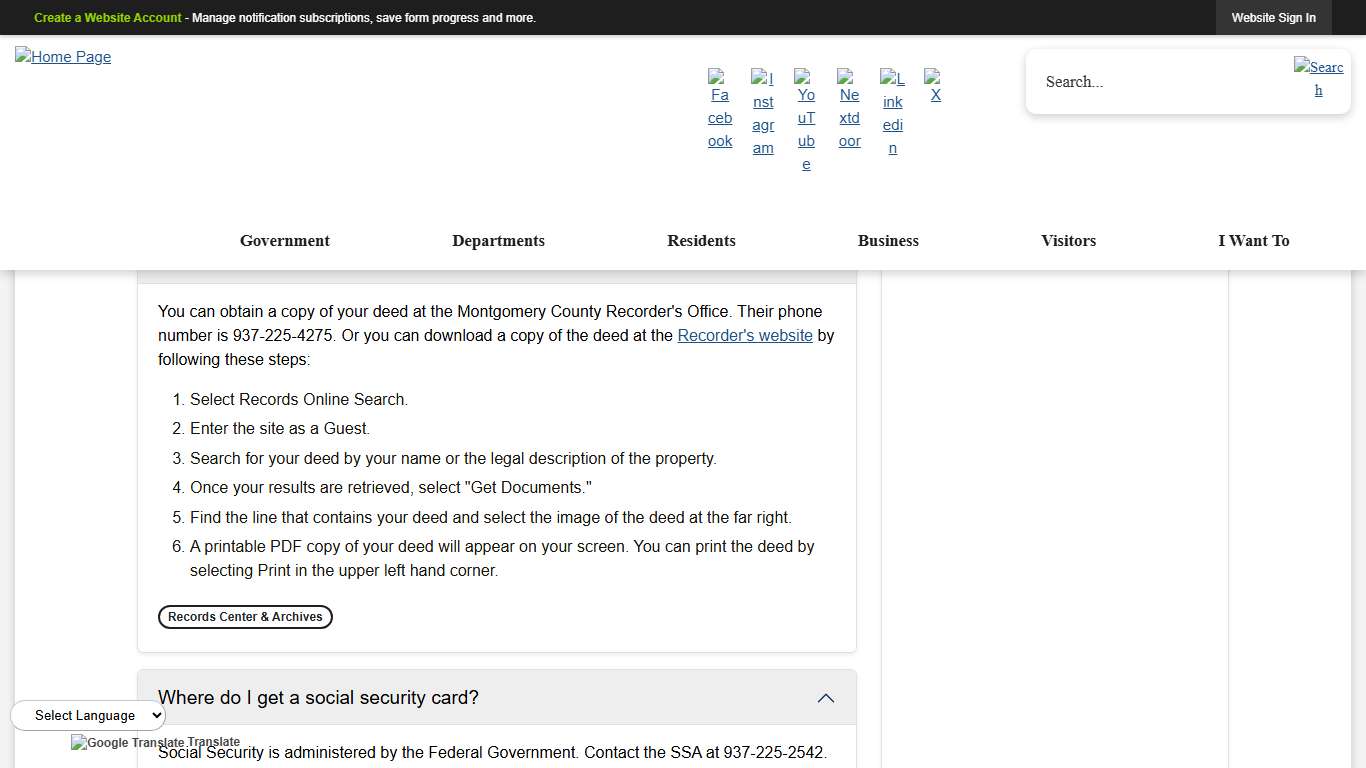Open the Residents menu

[x=701, y=240]
